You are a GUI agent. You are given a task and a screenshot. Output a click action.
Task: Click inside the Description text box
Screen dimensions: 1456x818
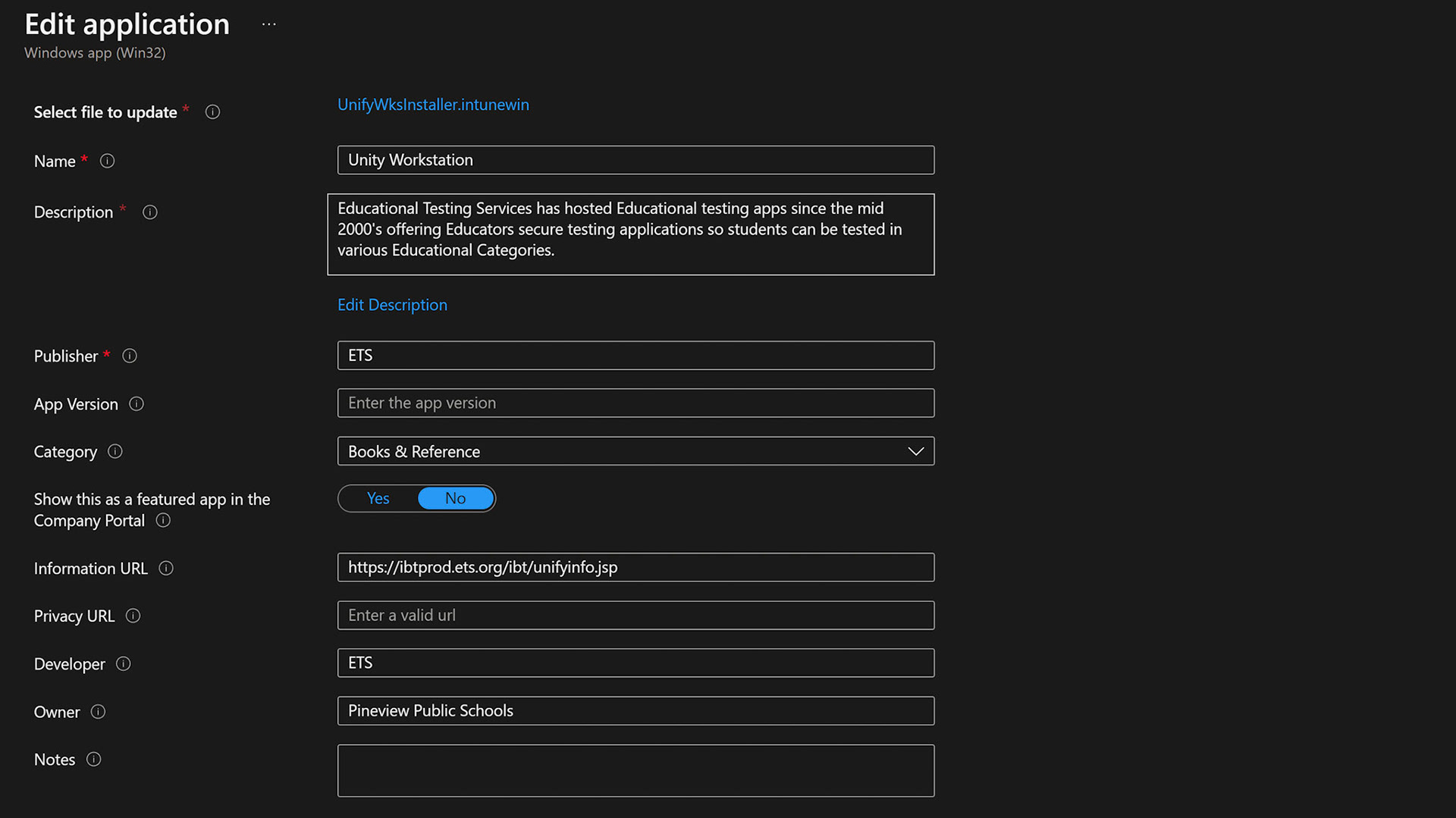[x=631, y=234]
